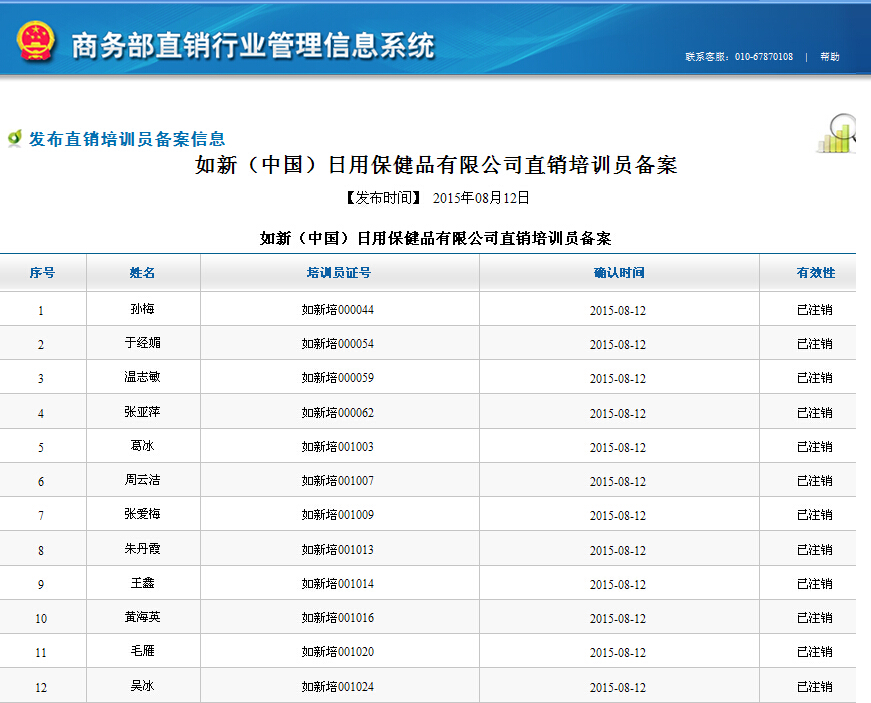This screenshot has width=871, height=703.
Task: Click the confirmation date in row 8
Action: [x=617, y=551]
